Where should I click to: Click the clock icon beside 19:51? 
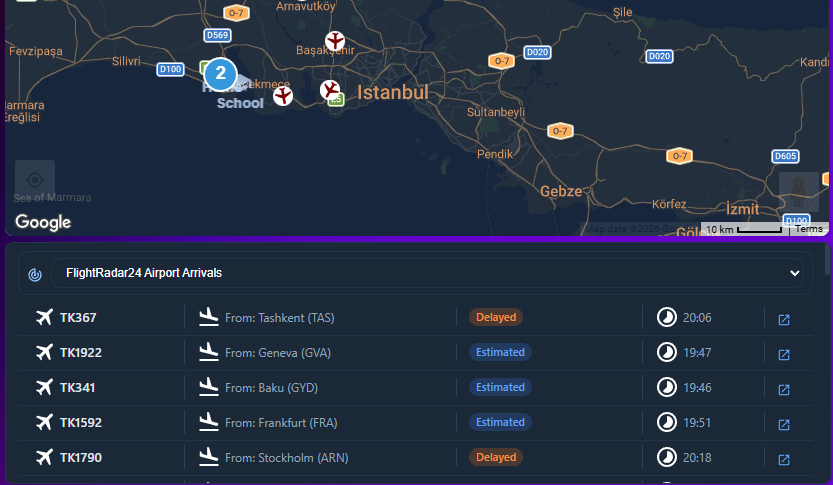click(x=667, y=422)
